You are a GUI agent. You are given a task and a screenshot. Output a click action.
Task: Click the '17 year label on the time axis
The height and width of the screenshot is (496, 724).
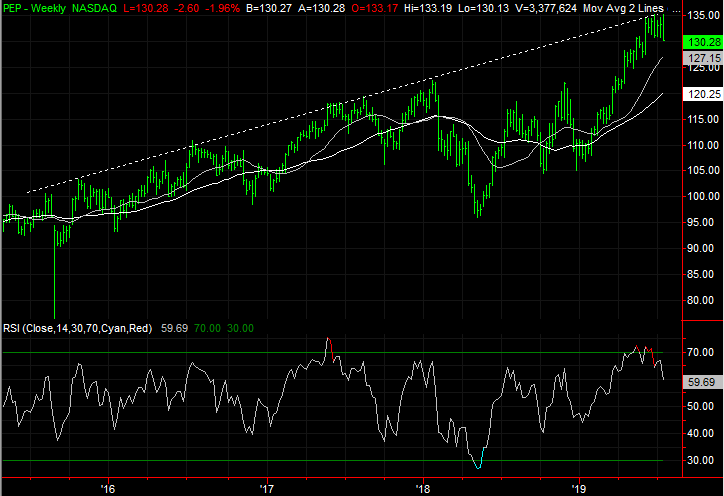click(x=266, y=488)
